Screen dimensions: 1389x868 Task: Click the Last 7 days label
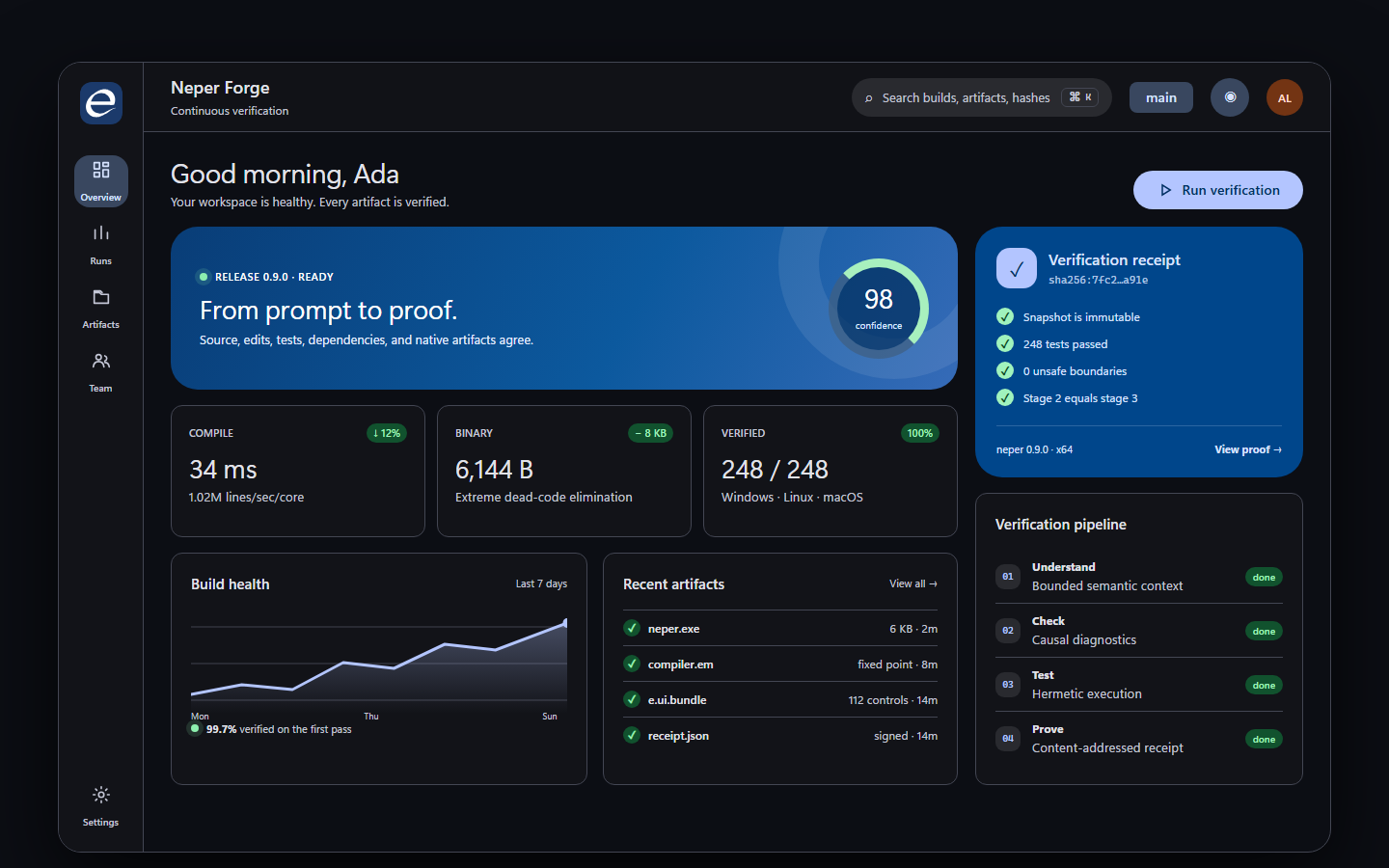(x=541, y=583)
